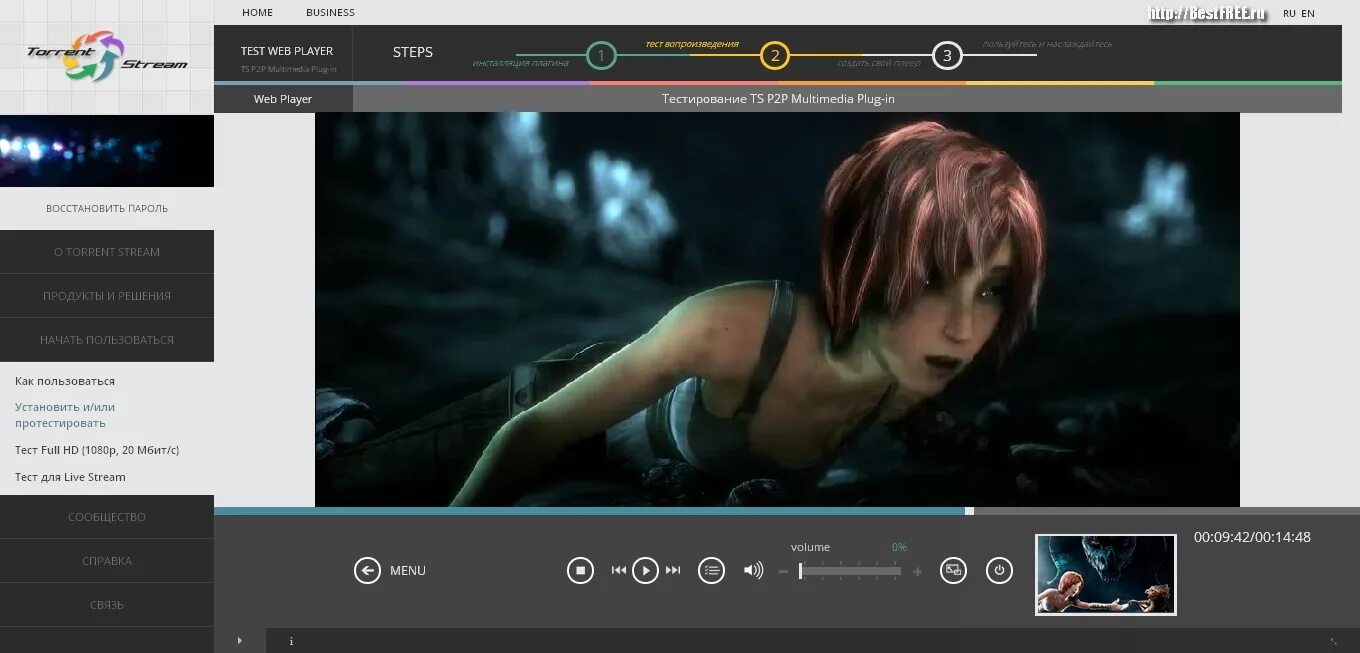Mute the speaker volume icon
Screen dimensions: 1360x653
pyautogui.click(x=753, y=570)
